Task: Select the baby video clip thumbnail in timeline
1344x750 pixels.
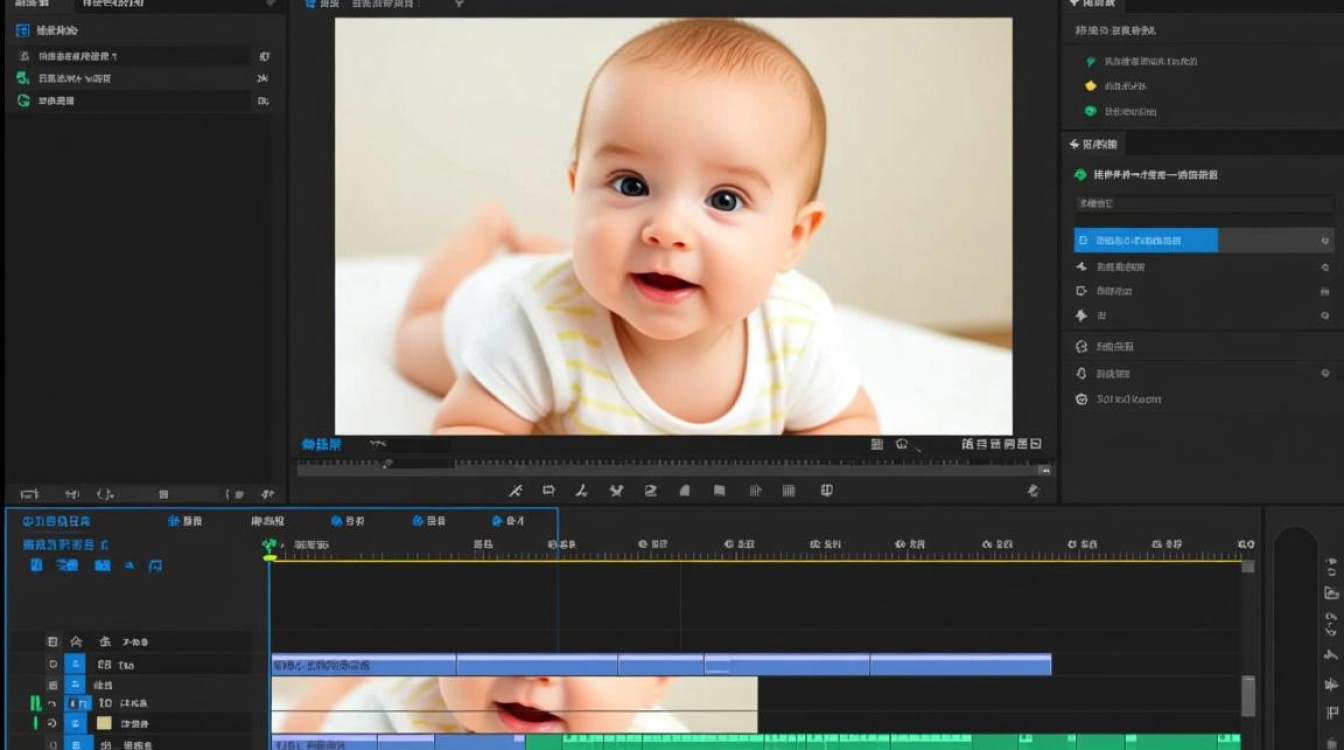Action: point(514,704)
